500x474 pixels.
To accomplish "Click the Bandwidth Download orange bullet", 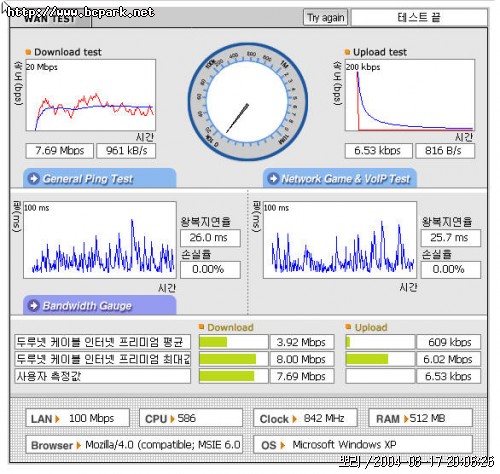I will coord(201,327).
